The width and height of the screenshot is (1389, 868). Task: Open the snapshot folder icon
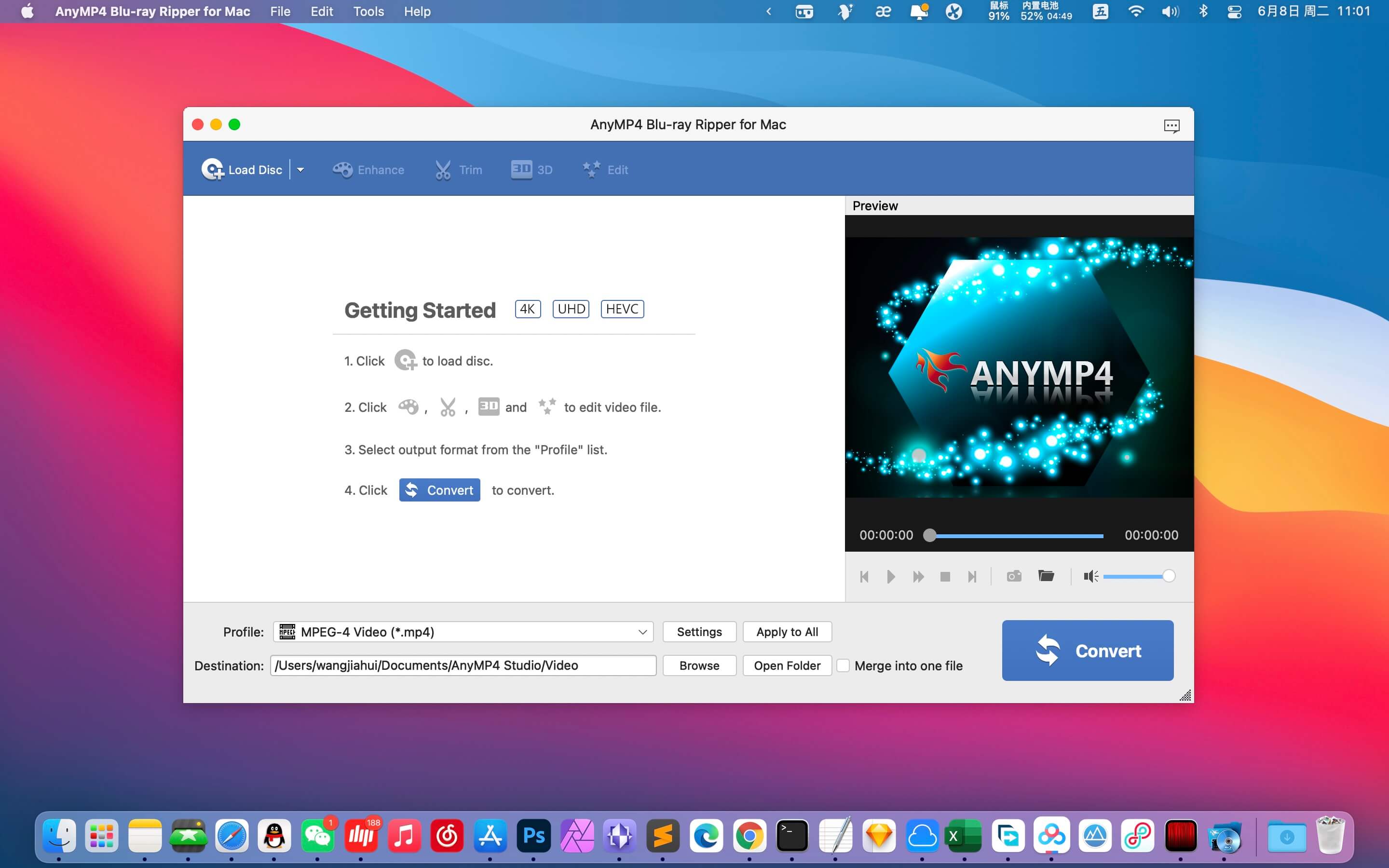pyautogui.click(x=1046, y=576)
